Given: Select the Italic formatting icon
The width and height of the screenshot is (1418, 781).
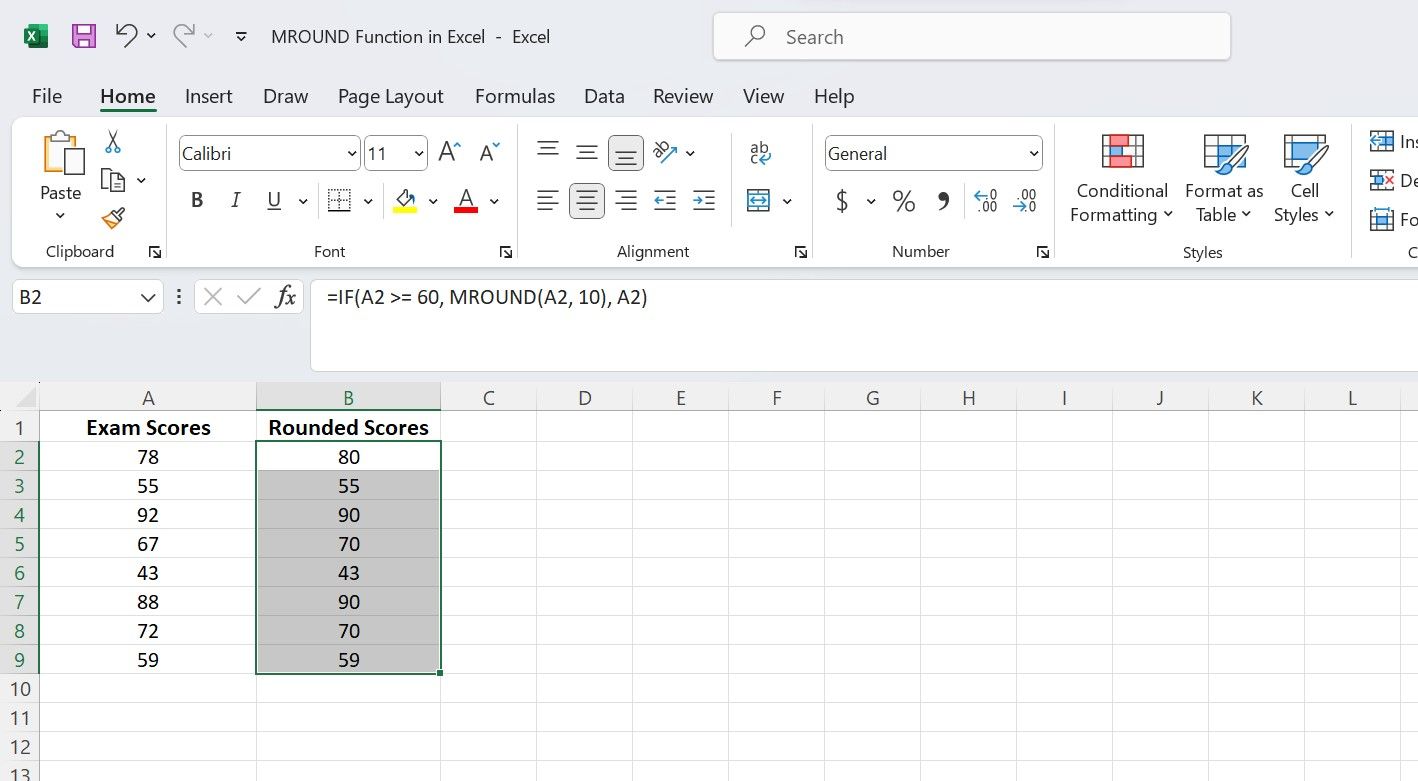Looking at the screenshot, I should click(235, 199).
